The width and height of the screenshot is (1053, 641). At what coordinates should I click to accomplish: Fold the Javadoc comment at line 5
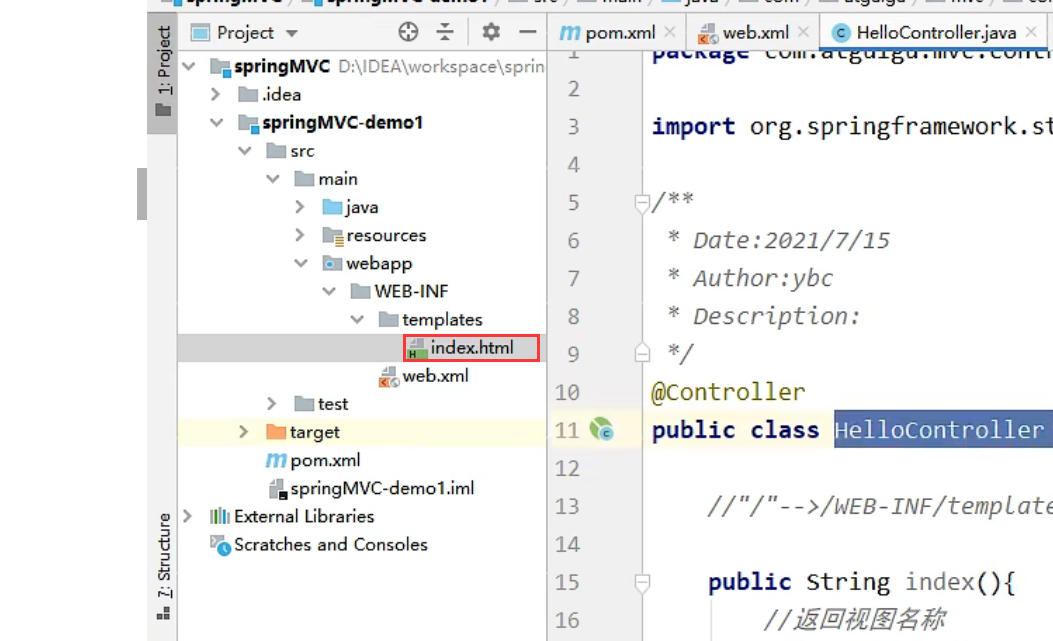641,203
